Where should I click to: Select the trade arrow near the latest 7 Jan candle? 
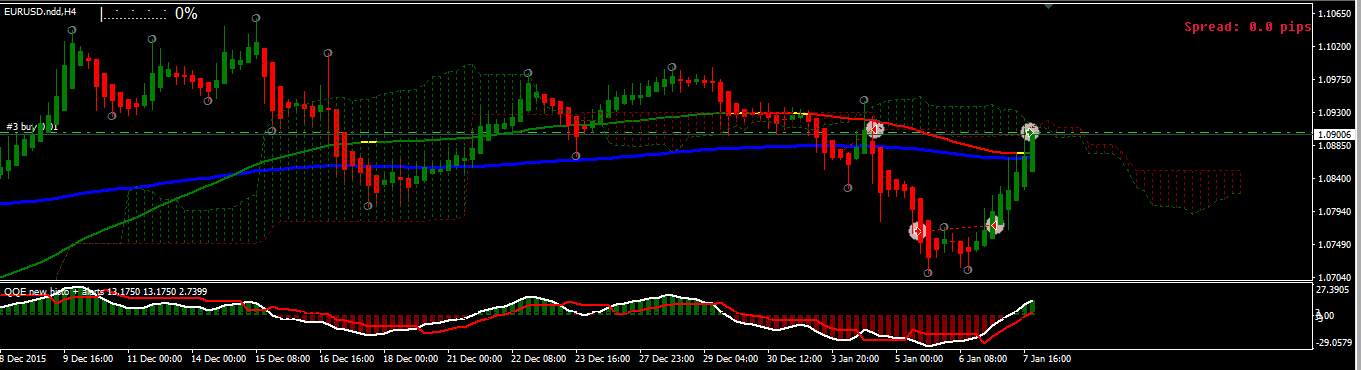(1030, 131)
